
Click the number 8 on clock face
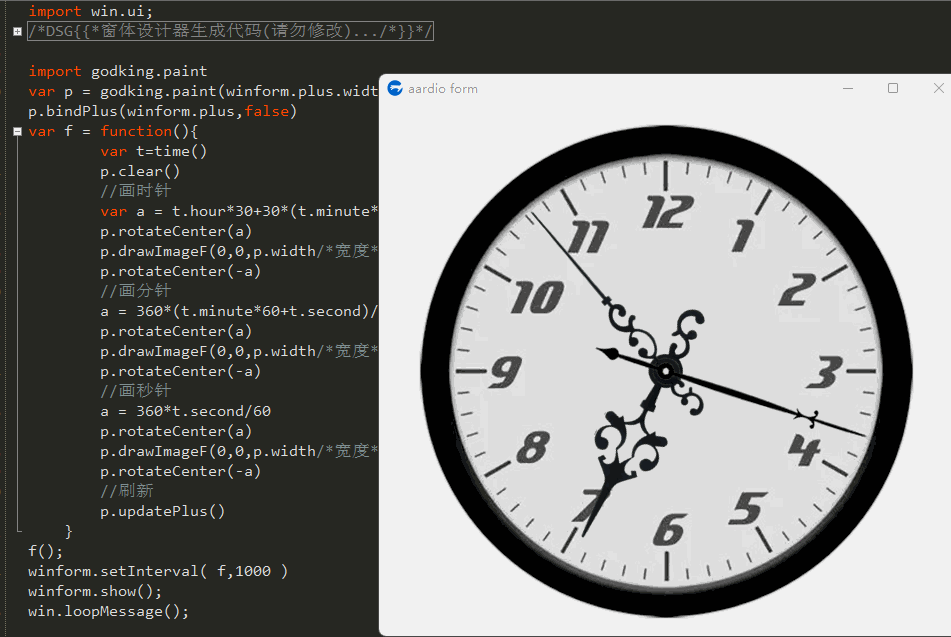coord(533,448)
